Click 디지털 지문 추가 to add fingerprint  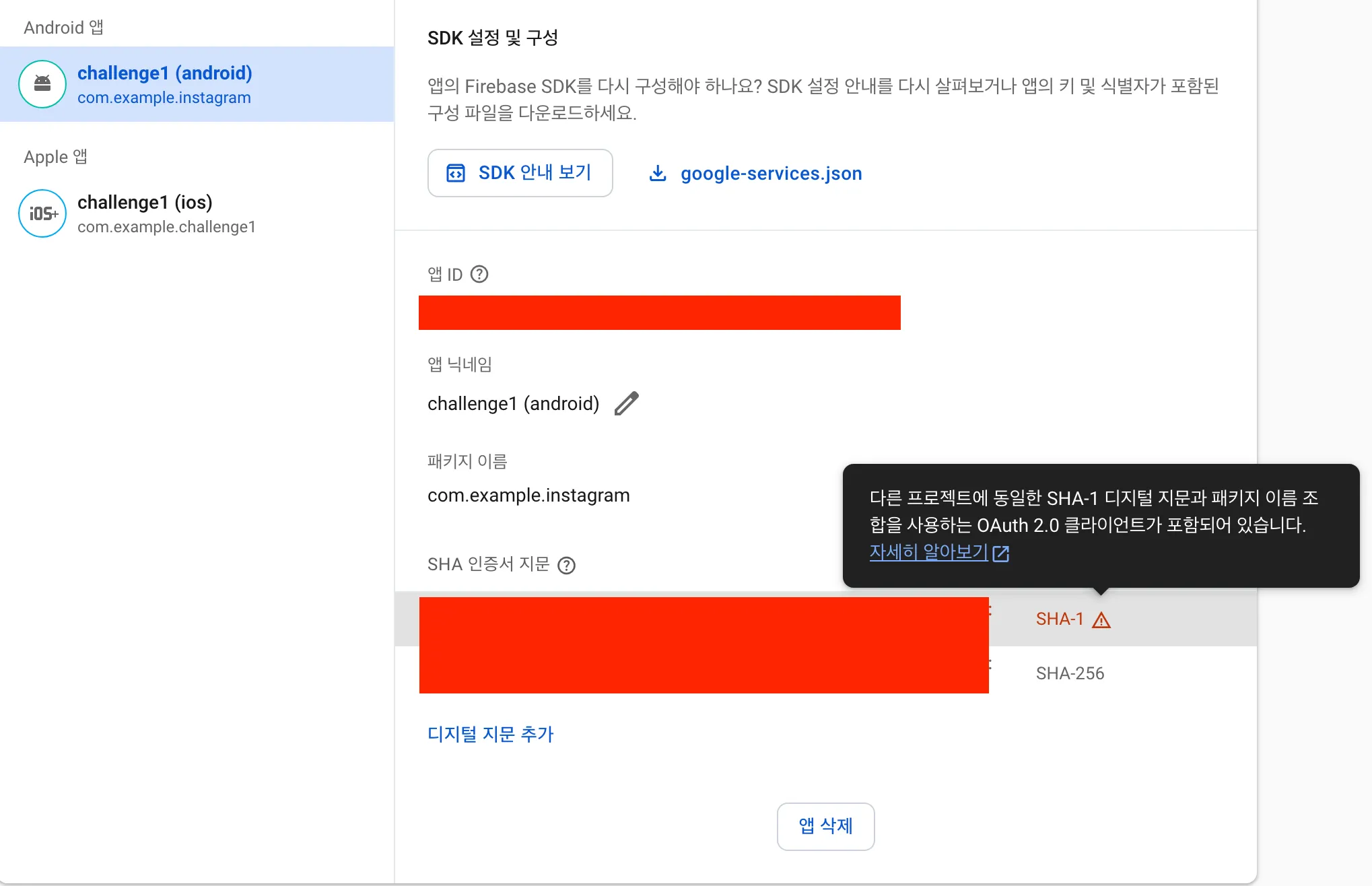click(x=490, y=734)
